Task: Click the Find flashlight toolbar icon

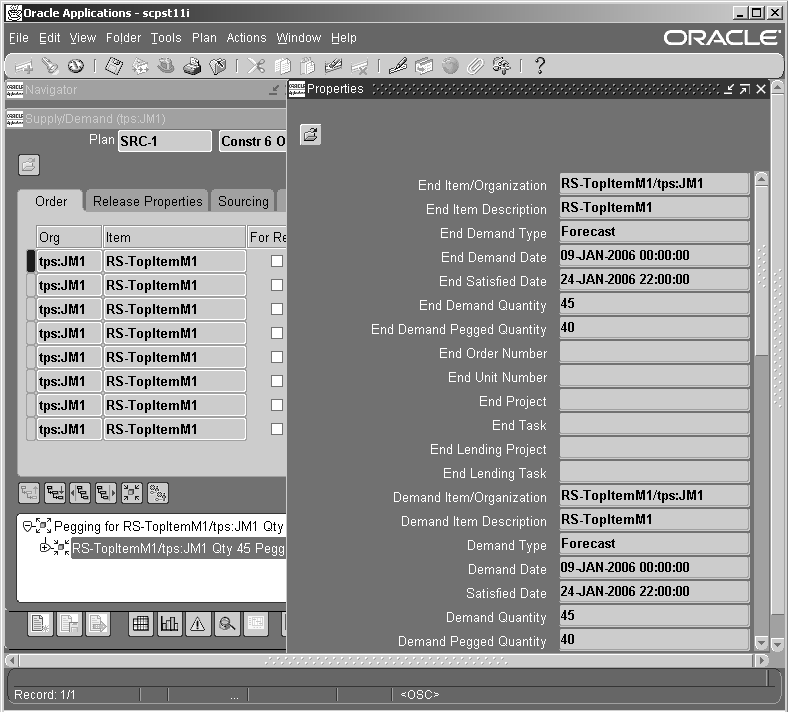Action: click(50, 66)
